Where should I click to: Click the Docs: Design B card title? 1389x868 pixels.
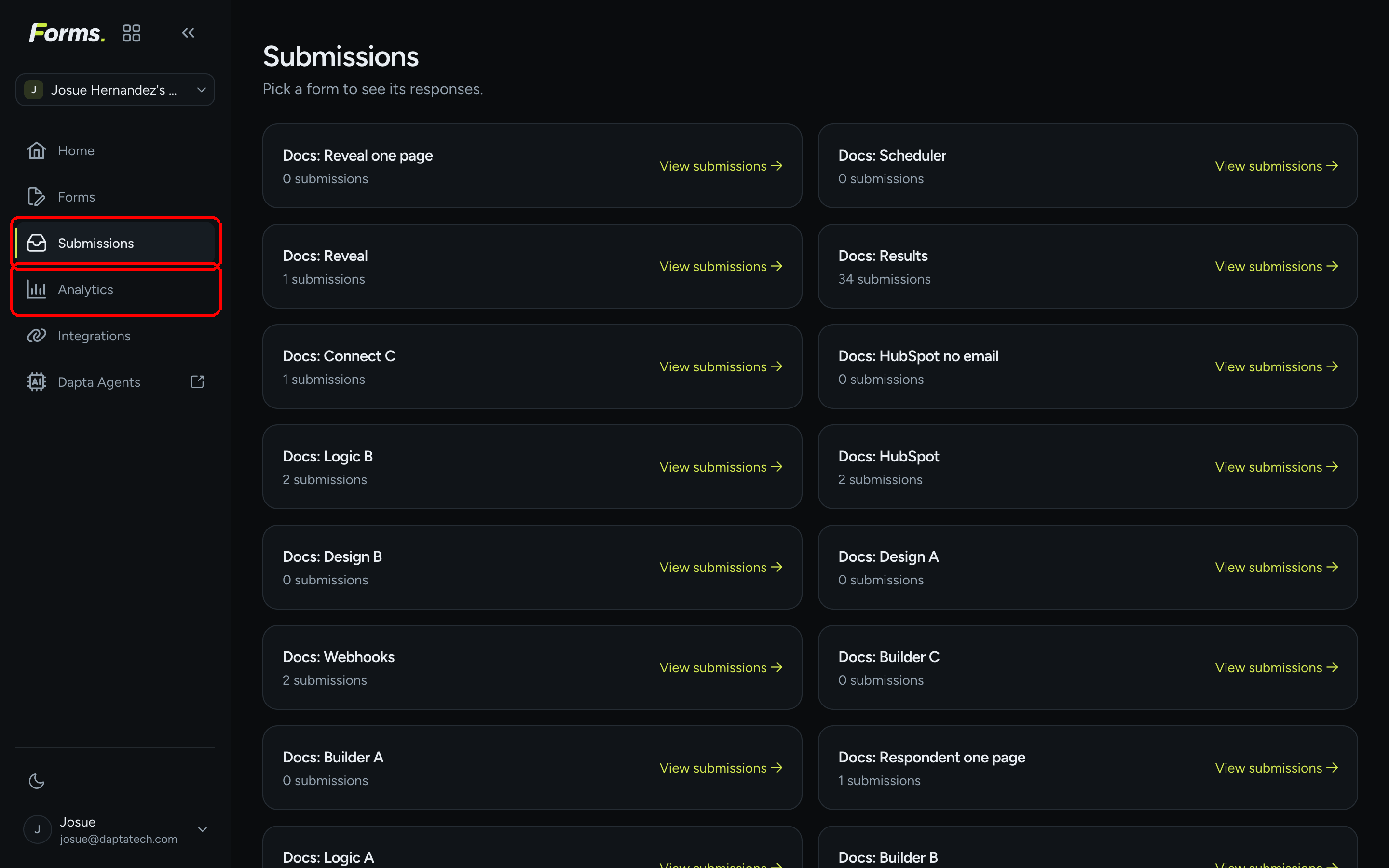332,557
